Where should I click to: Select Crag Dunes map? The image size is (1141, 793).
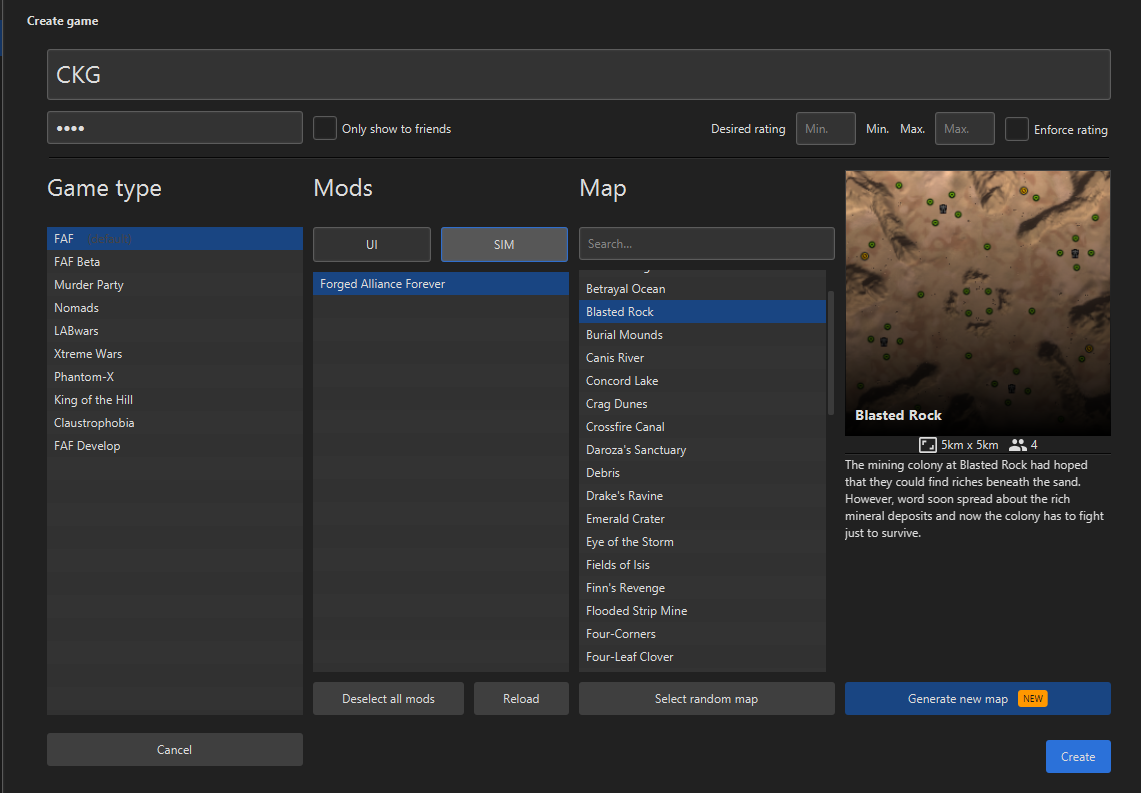pos(702,404)
